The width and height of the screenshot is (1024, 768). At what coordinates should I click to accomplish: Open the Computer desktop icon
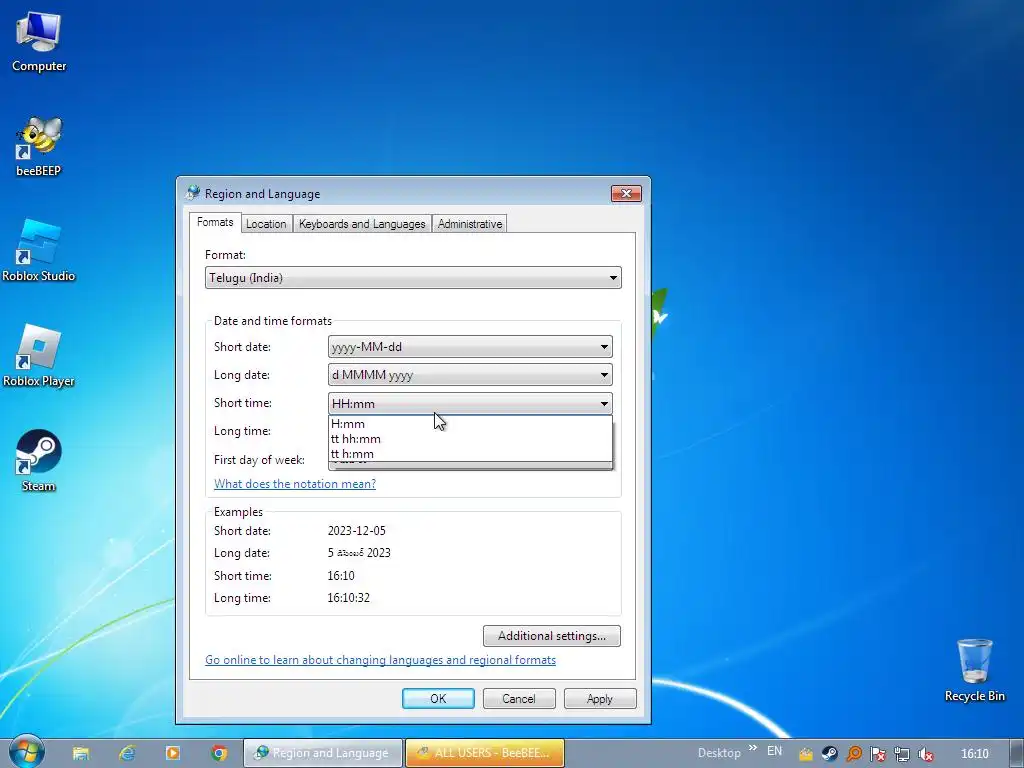tap(39, 42)
